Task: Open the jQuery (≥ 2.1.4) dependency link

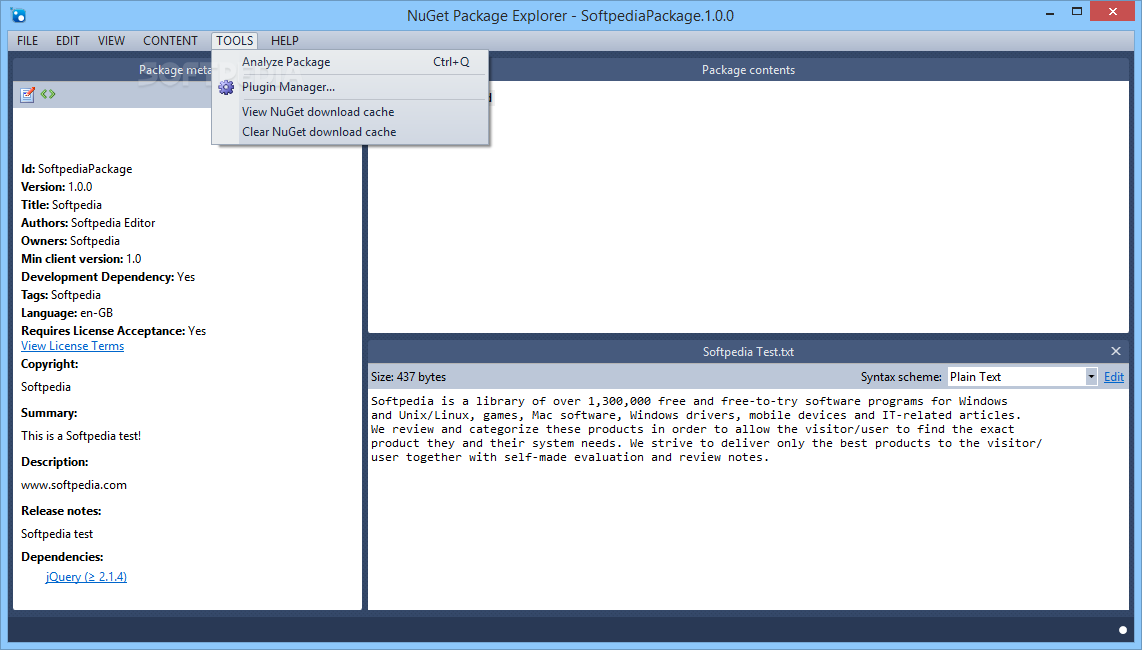Action: click(86, 576)
